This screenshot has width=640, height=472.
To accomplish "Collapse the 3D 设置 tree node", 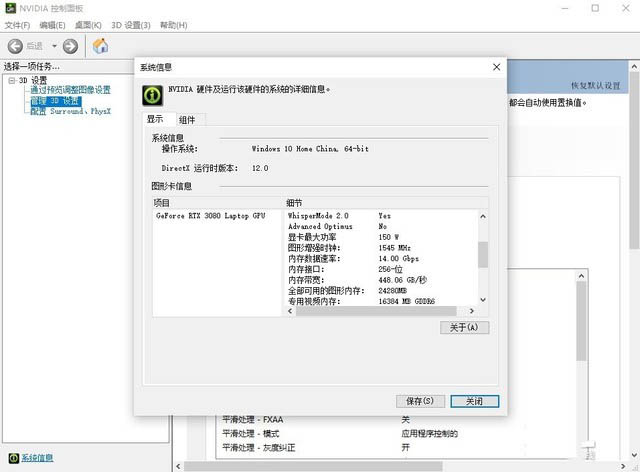I will click(11, 80).
